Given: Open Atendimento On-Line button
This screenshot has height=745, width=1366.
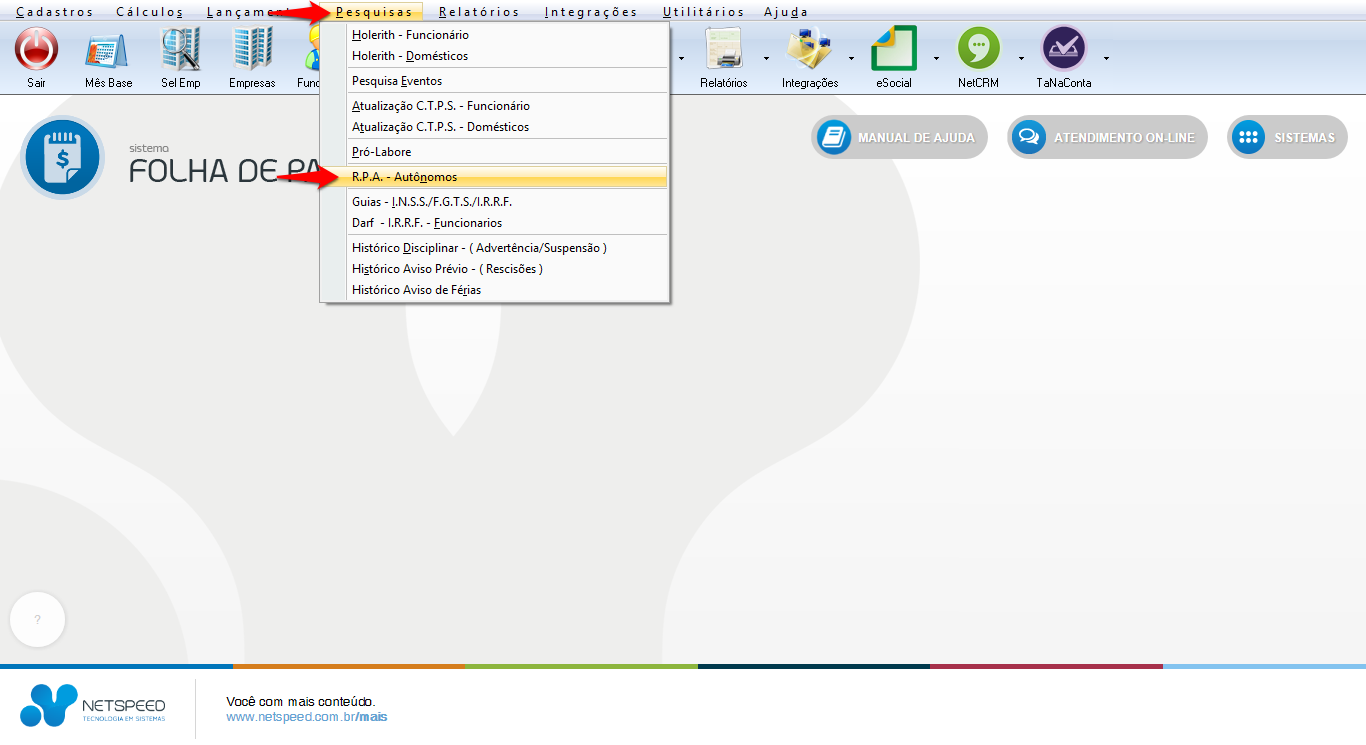Looking at the screenshot, I should [1107, 138].
